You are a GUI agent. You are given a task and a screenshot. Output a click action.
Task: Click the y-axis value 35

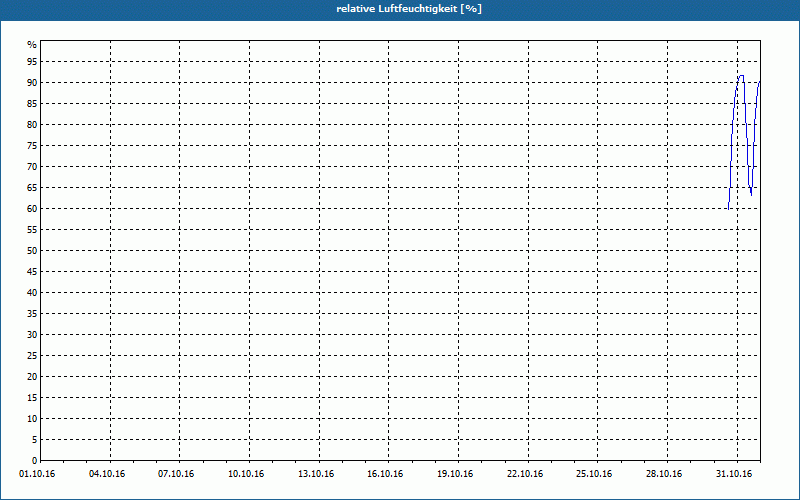click(32, 314)
